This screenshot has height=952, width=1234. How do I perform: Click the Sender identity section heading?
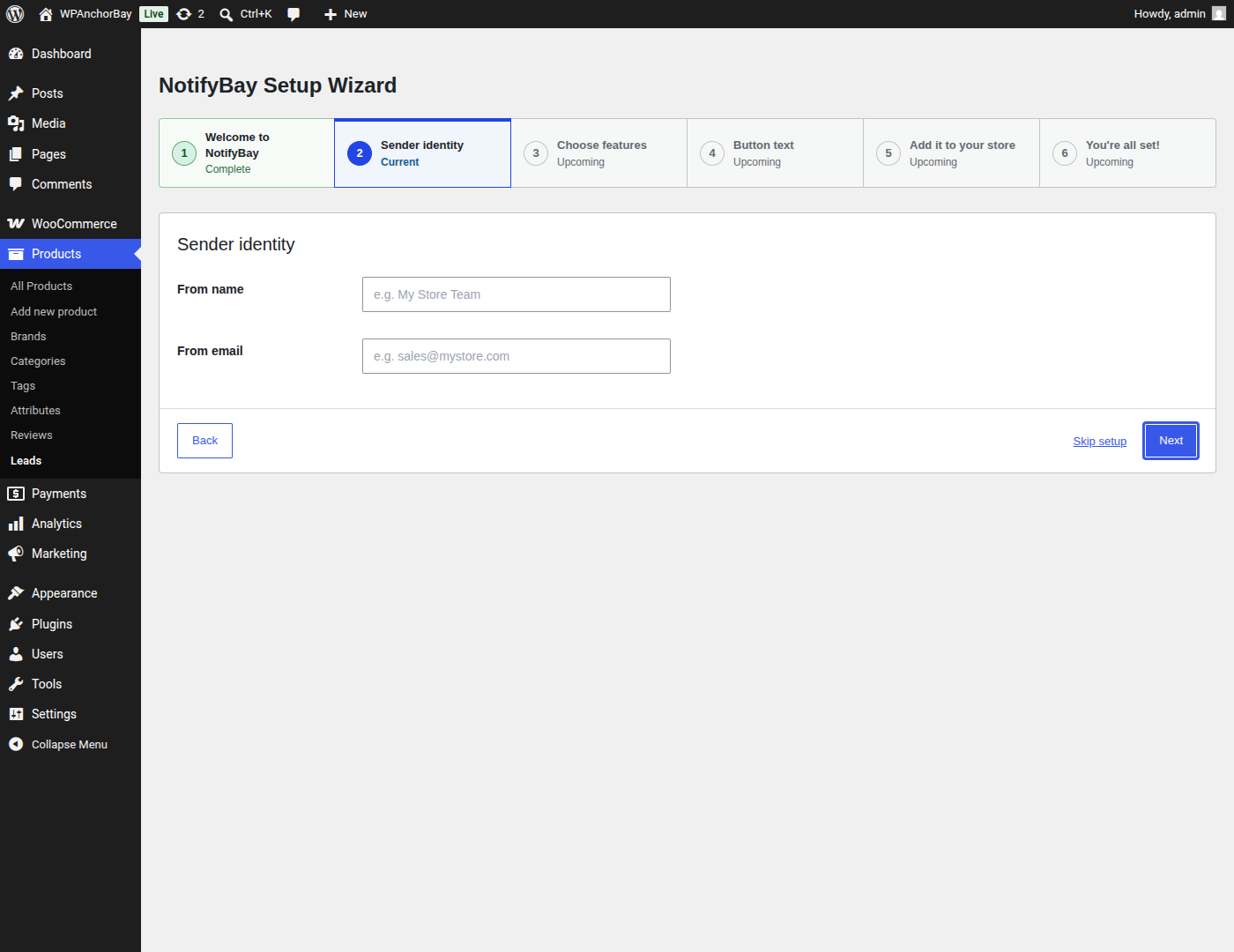236,244
